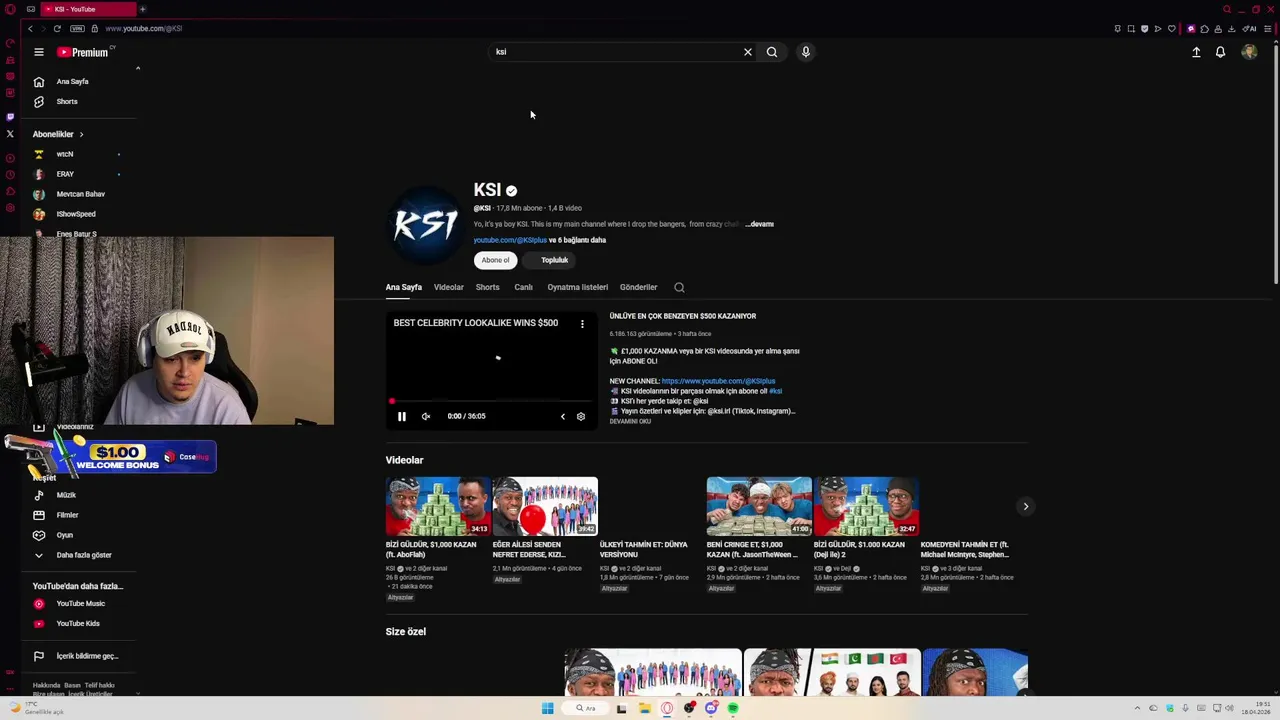Open the upload/create icon in the YouTube header
The height and width of the screenshot is (720, 1280).
(1196, 52)
